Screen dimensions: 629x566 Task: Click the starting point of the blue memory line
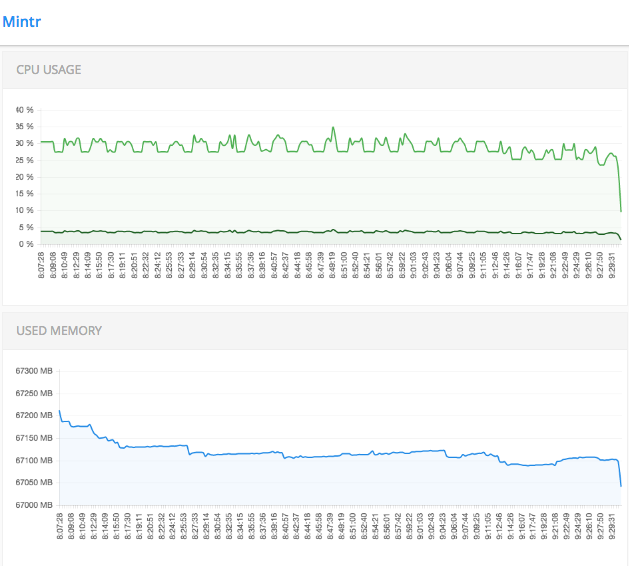click(x=59, y=410)
